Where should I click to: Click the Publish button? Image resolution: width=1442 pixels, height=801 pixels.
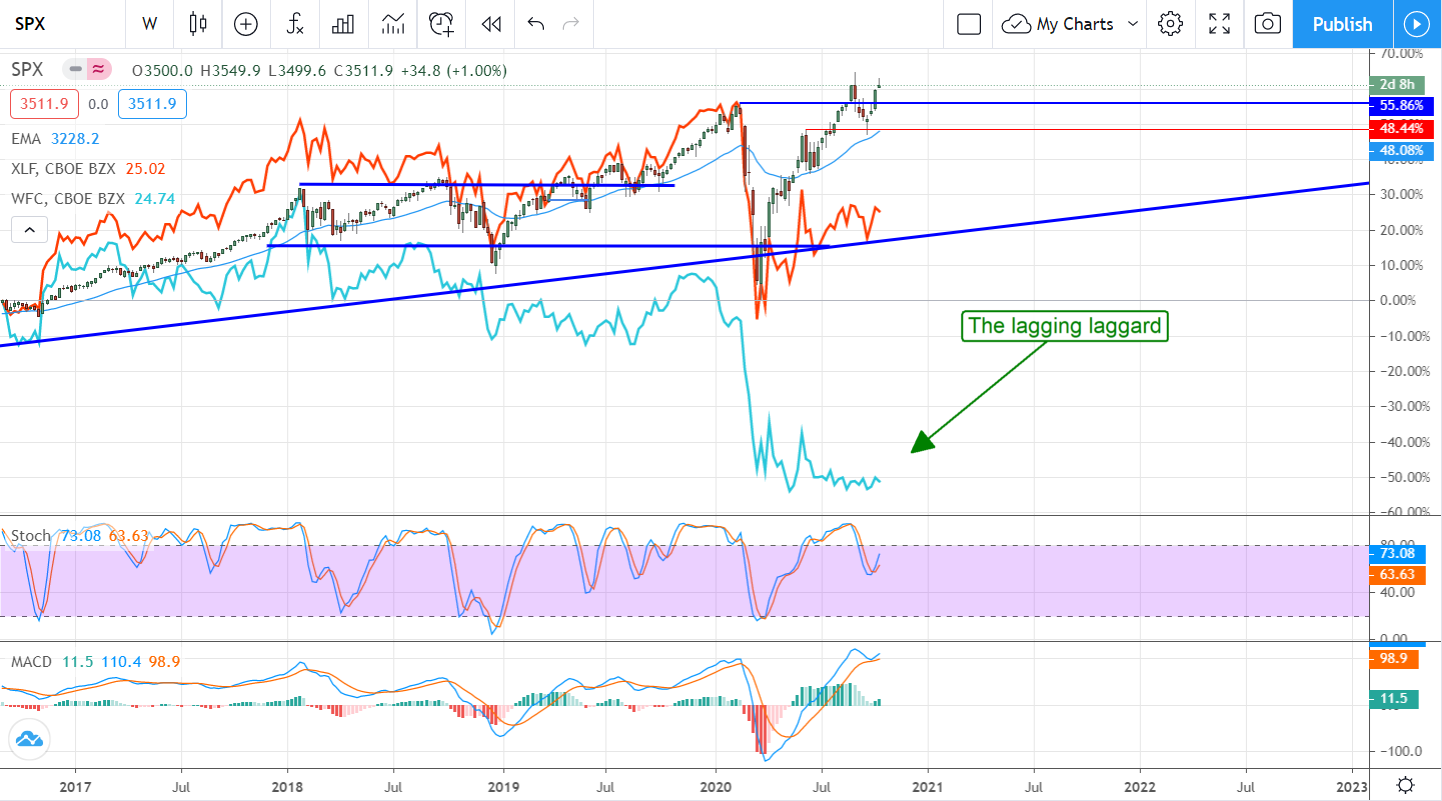coord(1342,24)
